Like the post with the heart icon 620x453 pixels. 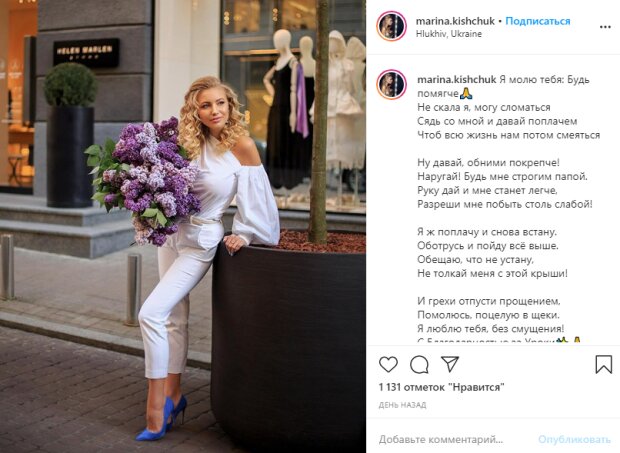(388, 364)
